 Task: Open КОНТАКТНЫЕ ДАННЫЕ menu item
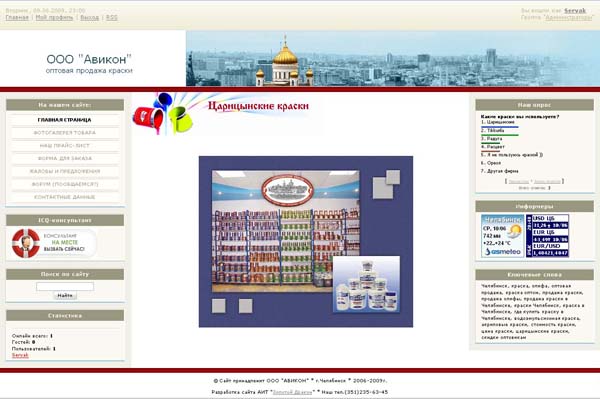[65, 197]
